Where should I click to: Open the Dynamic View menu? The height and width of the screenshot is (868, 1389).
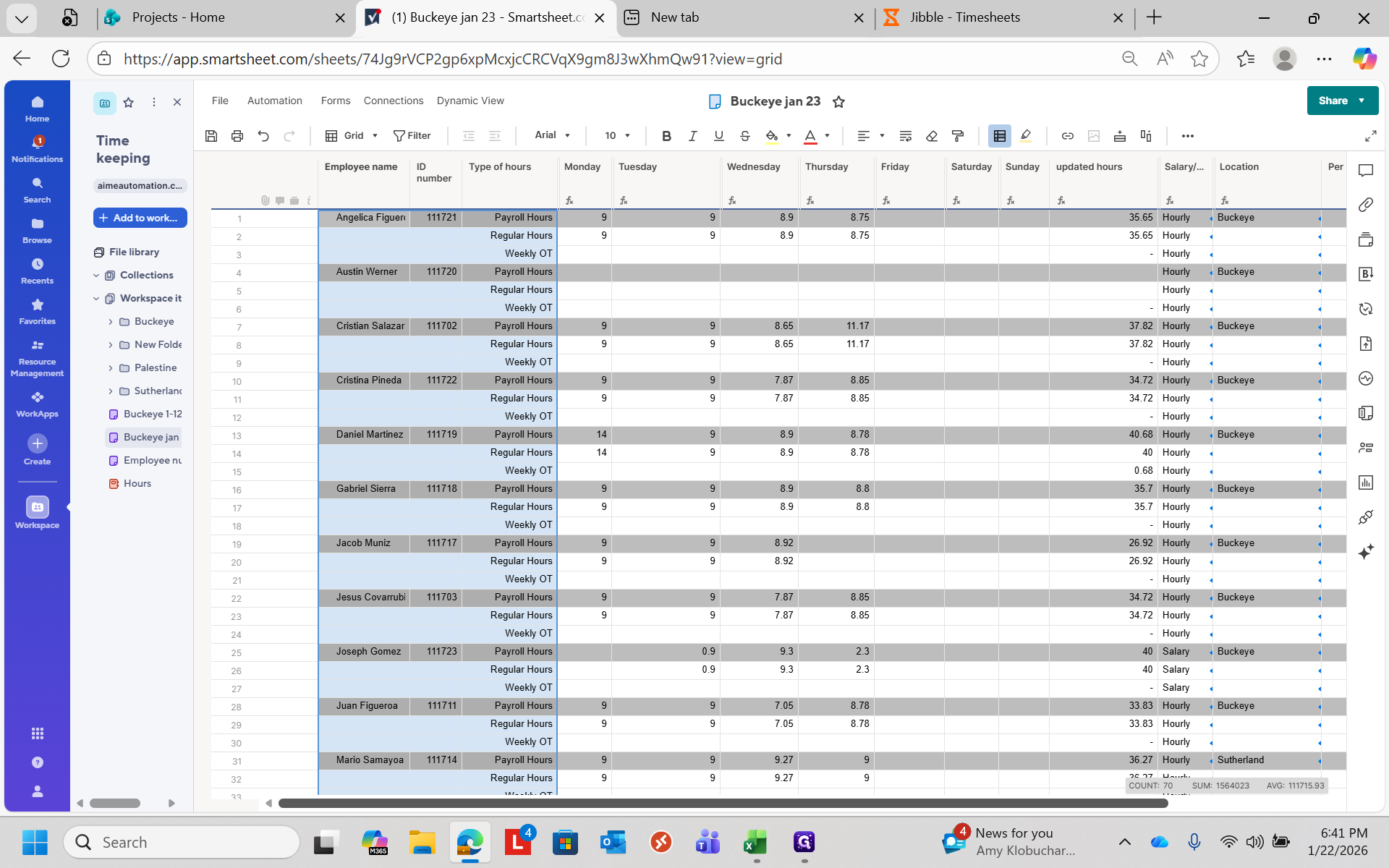470,101
